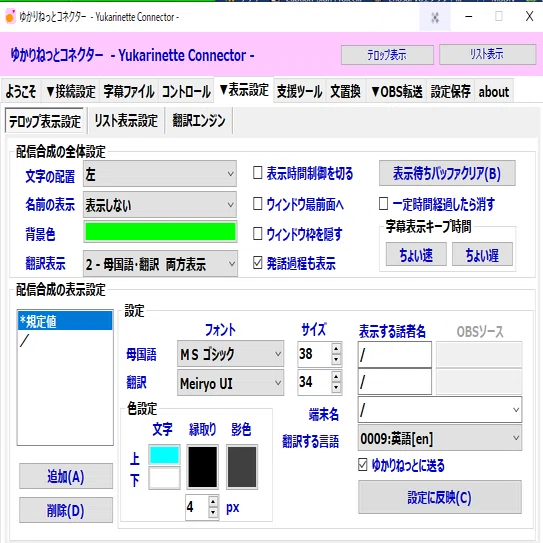543x543 pixels.
Task: Uncheck 発話過程も表示 checkbox
Action: coord(257,263)
